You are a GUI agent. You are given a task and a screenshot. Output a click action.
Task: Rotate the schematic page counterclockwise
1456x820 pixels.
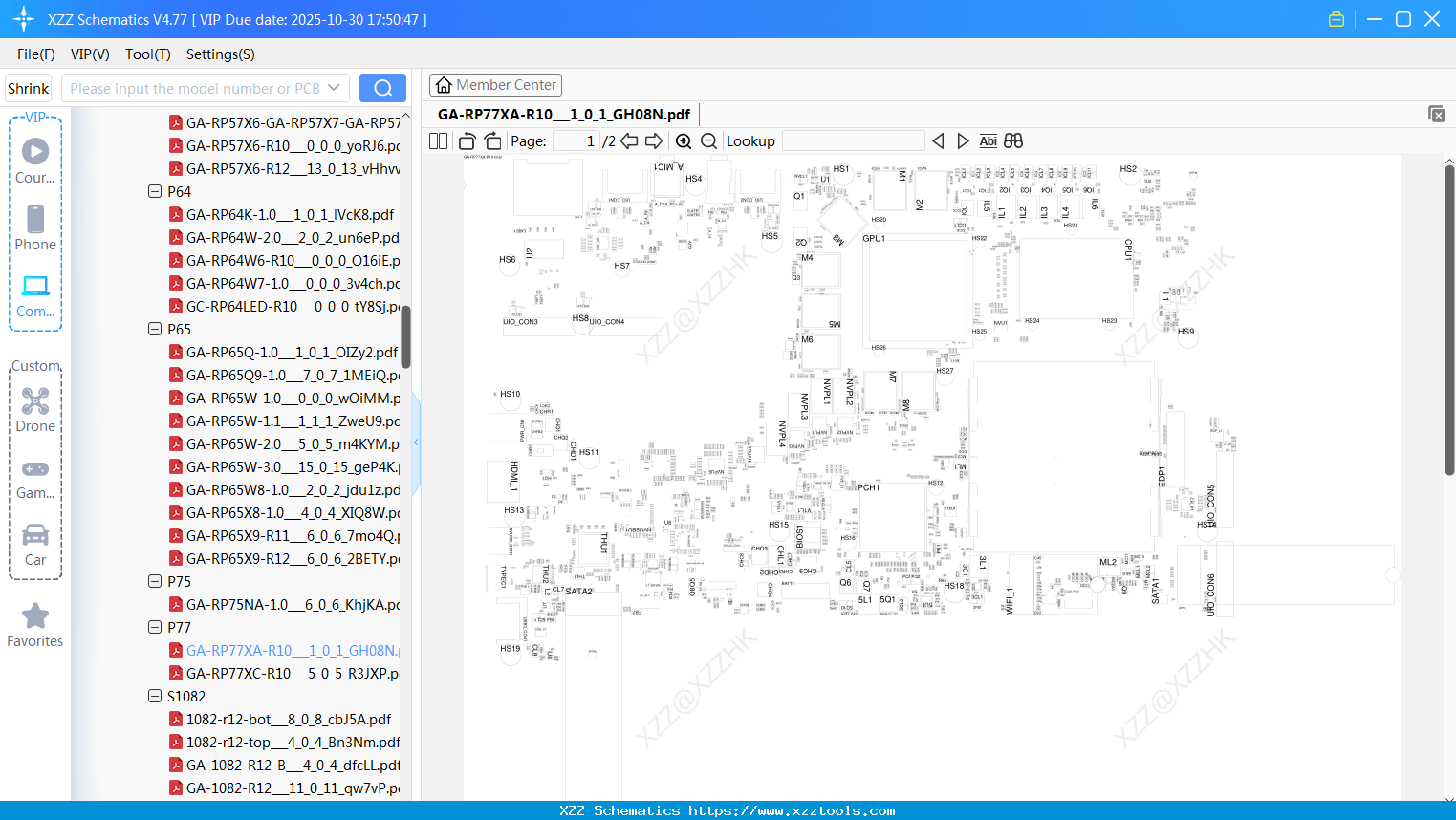(x=467, y=140)
